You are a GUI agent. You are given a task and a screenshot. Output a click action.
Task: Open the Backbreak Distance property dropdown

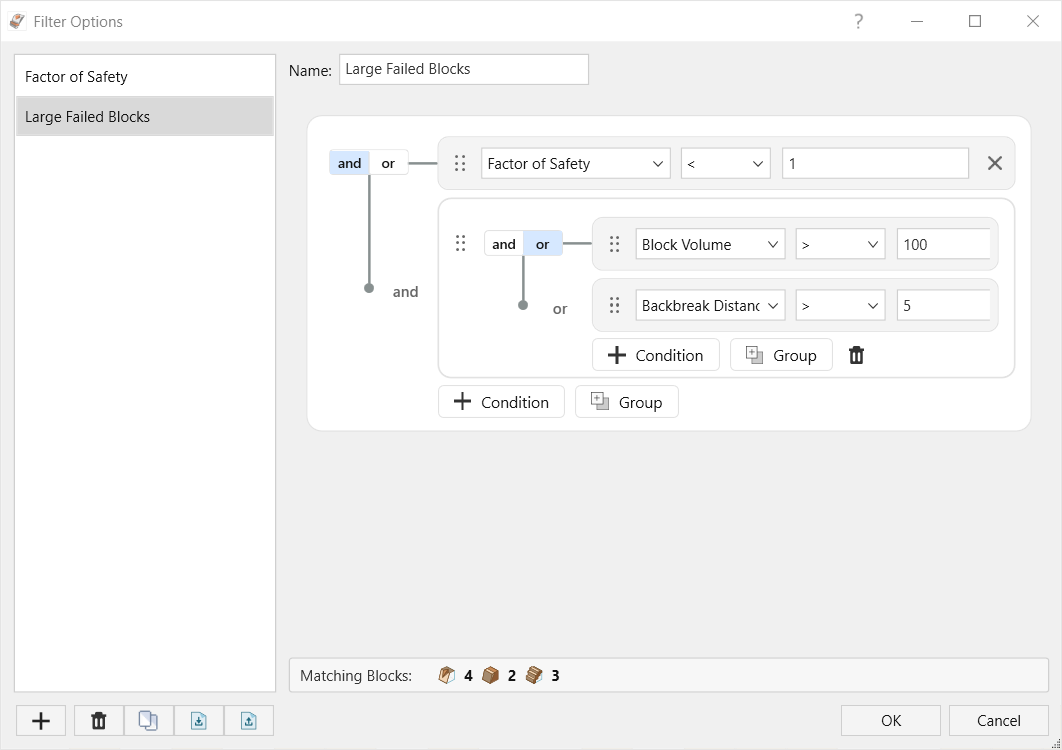710,306
